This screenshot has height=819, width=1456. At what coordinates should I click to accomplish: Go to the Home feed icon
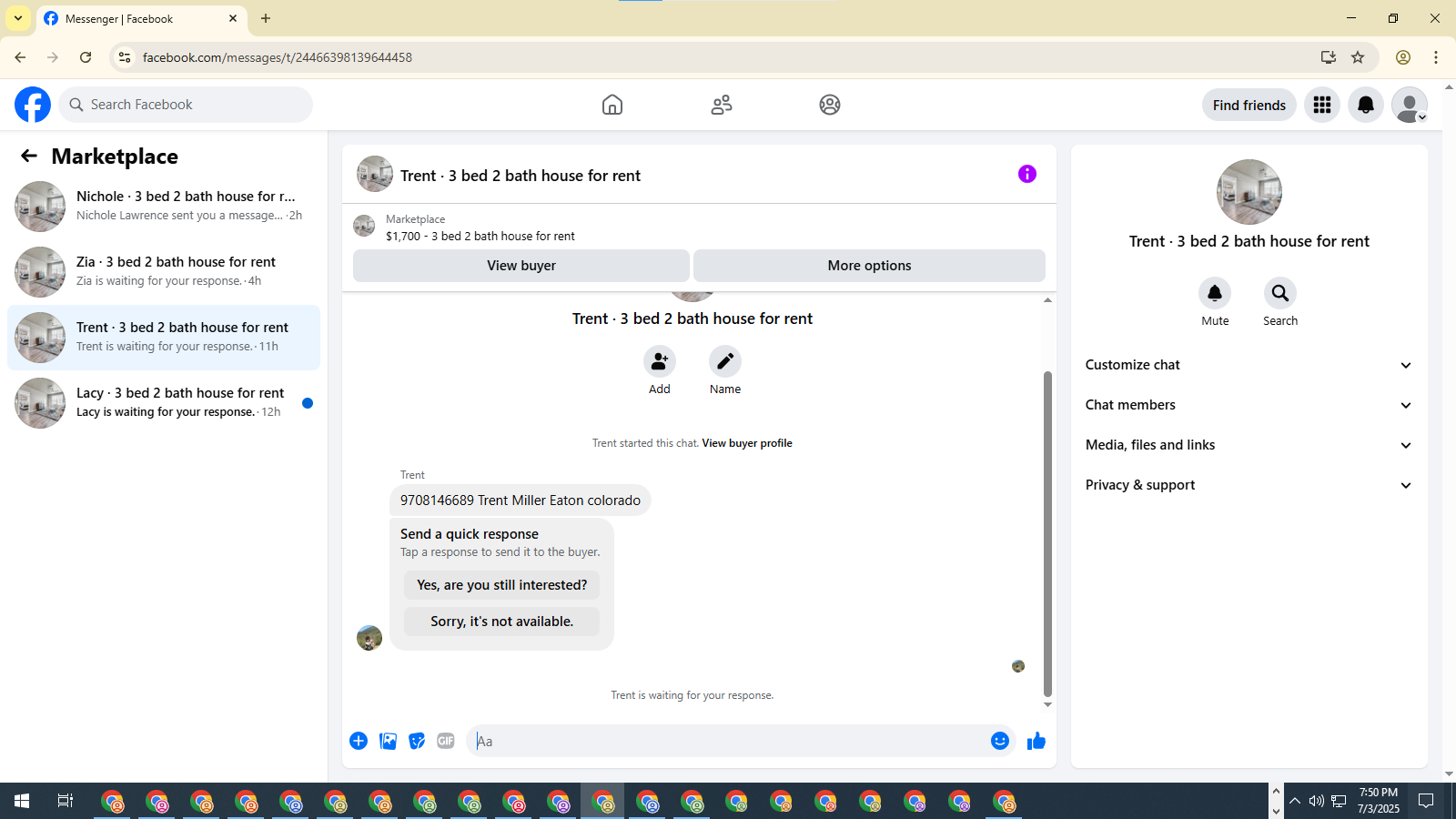(612, 105)
